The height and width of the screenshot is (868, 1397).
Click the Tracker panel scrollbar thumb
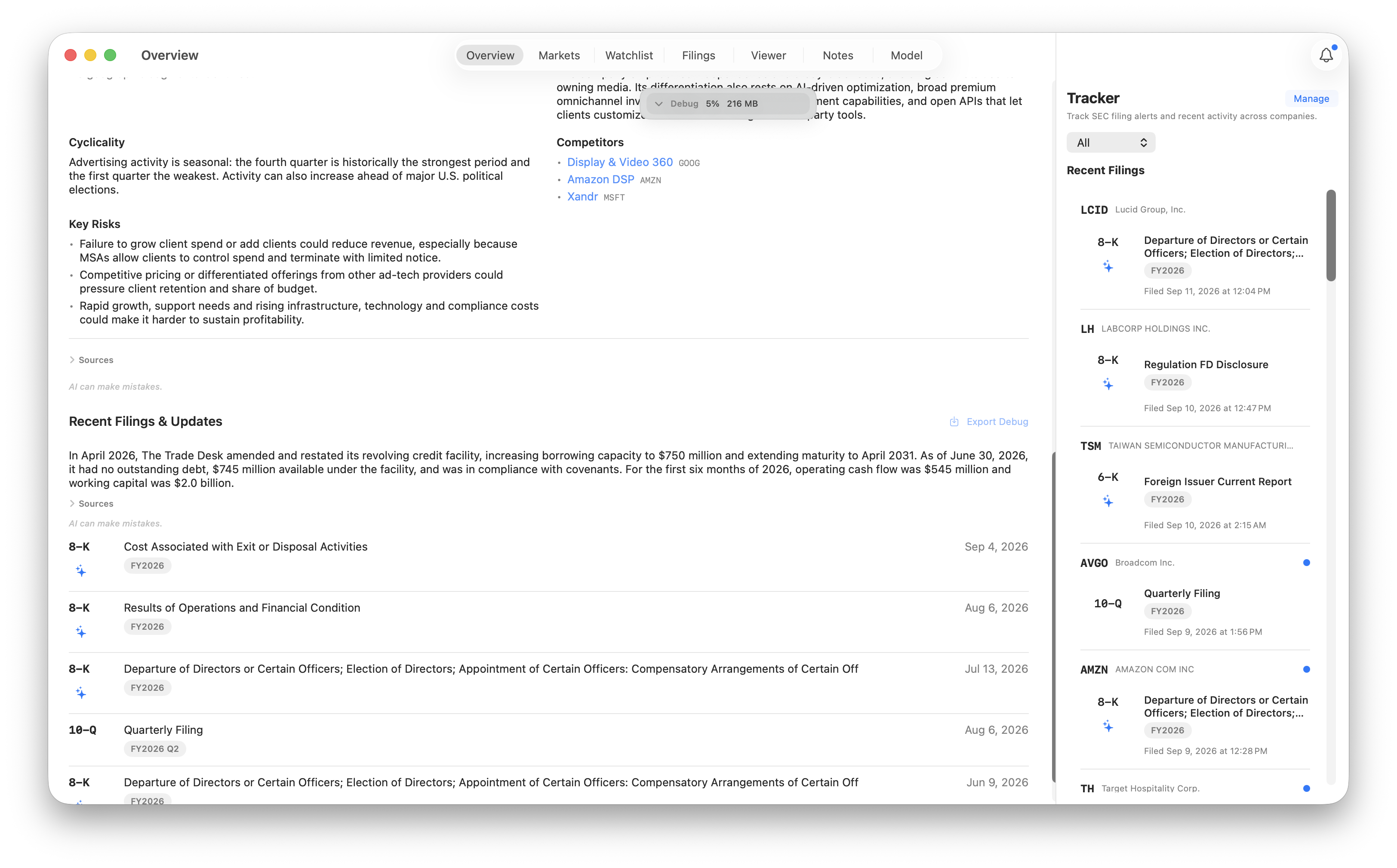click(x=1330, y=235)
